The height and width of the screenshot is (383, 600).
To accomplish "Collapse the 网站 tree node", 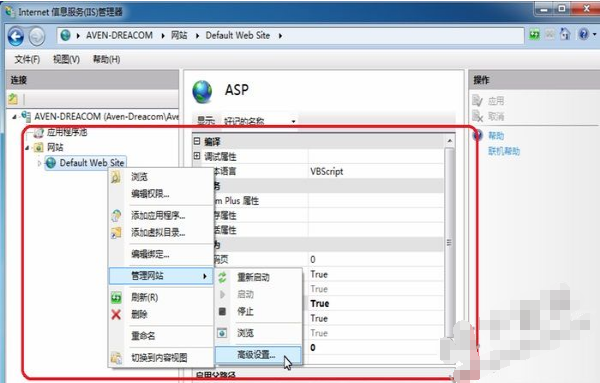I will tap(27, 148).
